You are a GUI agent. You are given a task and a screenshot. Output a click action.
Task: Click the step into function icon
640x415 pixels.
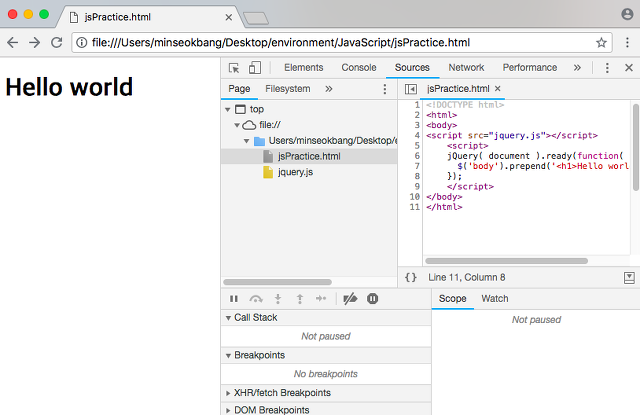point(278,299)
